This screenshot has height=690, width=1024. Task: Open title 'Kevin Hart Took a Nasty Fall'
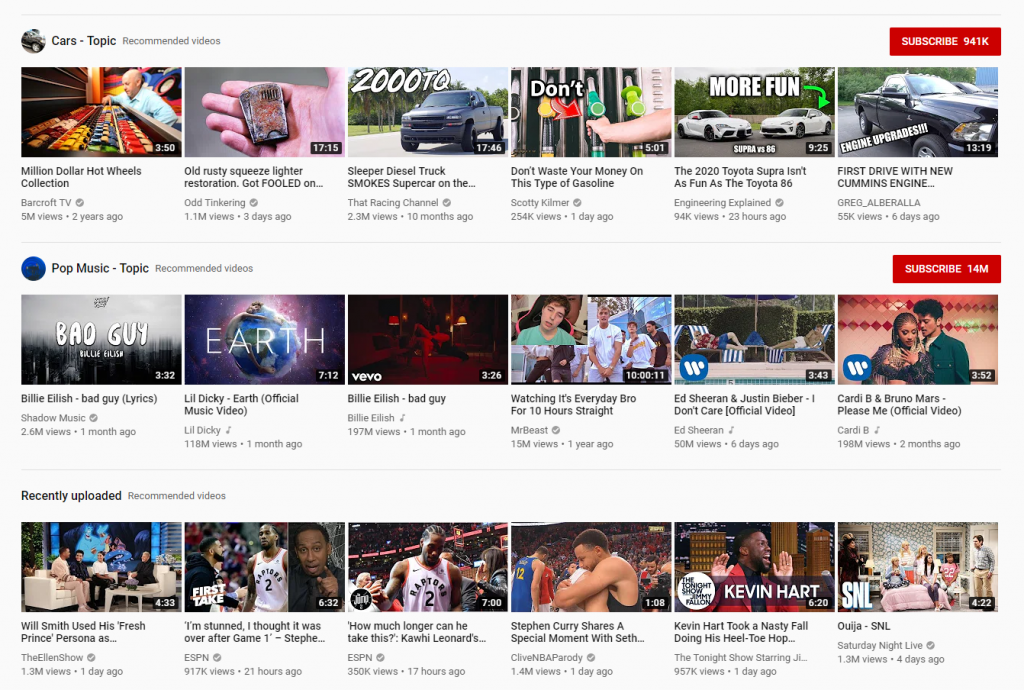(x=741, y=632)
